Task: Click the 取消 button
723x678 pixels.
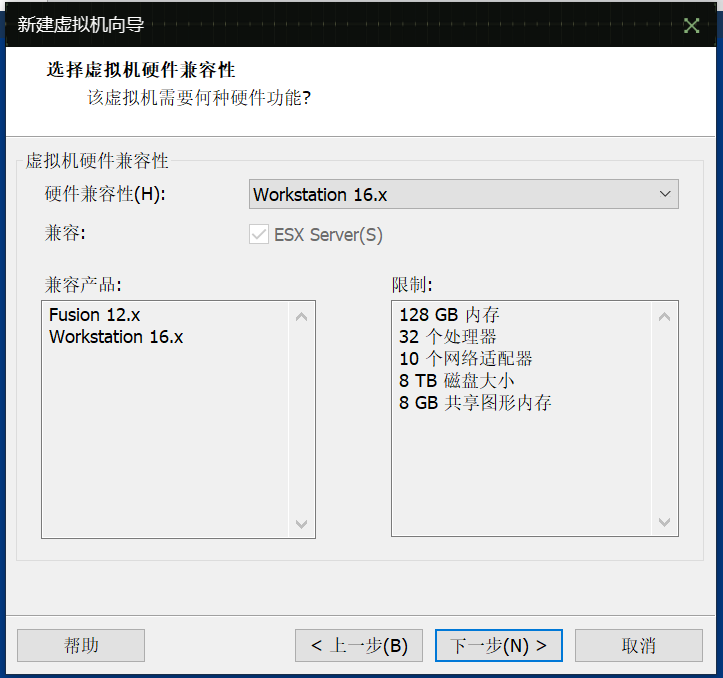Action: click(x=639, y=645)
